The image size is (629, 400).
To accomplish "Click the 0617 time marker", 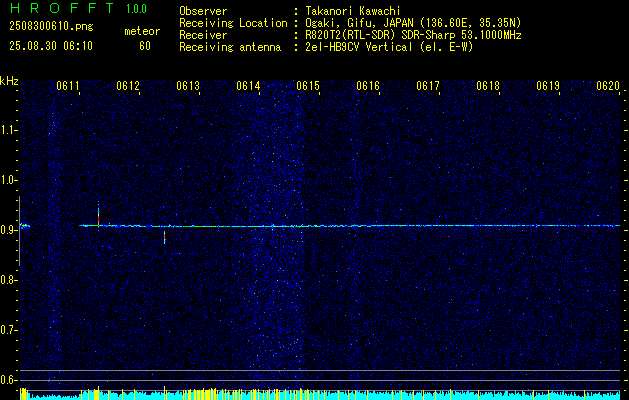I will (x=428, y=86).
